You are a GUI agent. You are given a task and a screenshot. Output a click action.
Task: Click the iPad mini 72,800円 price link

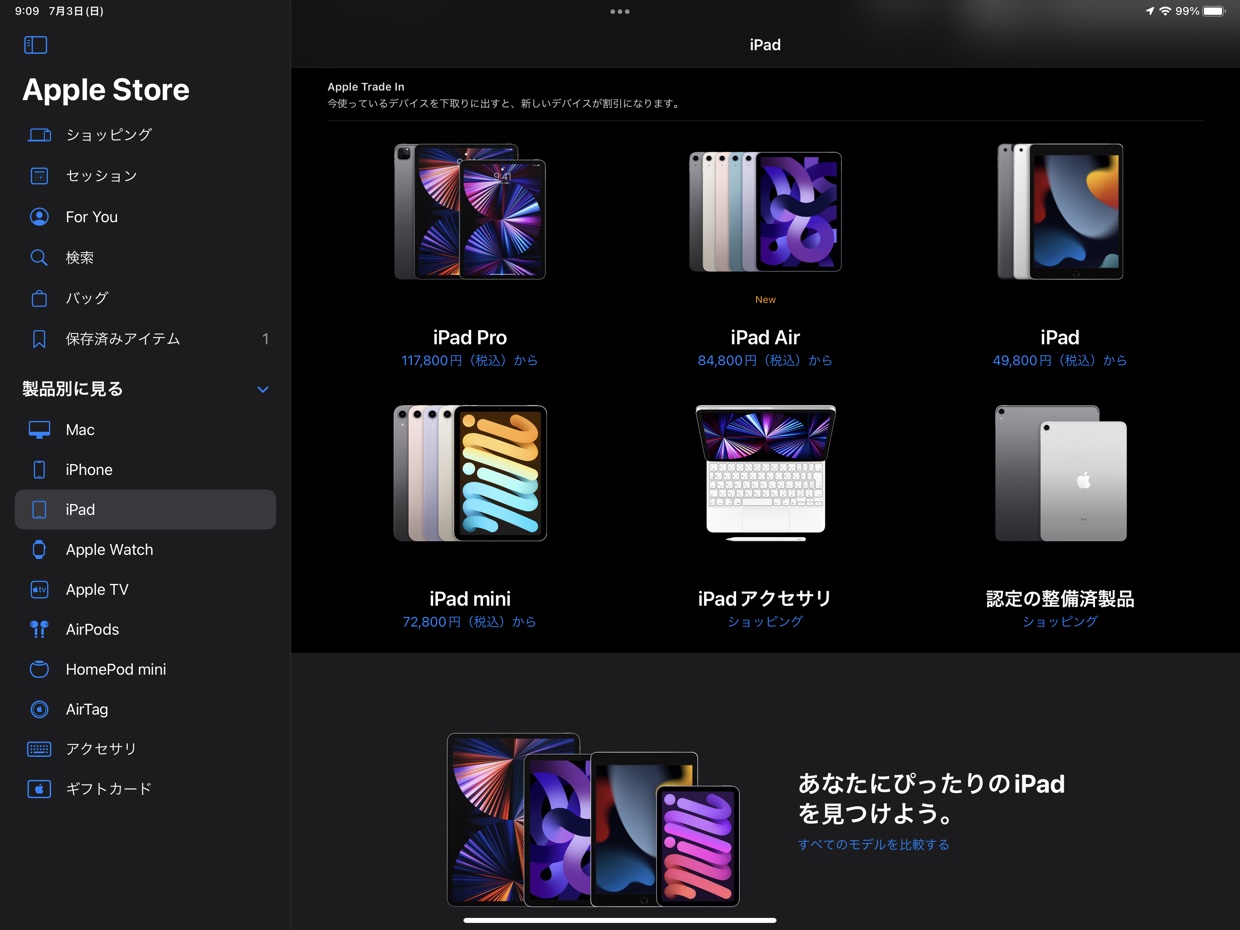tap(470, 622)
